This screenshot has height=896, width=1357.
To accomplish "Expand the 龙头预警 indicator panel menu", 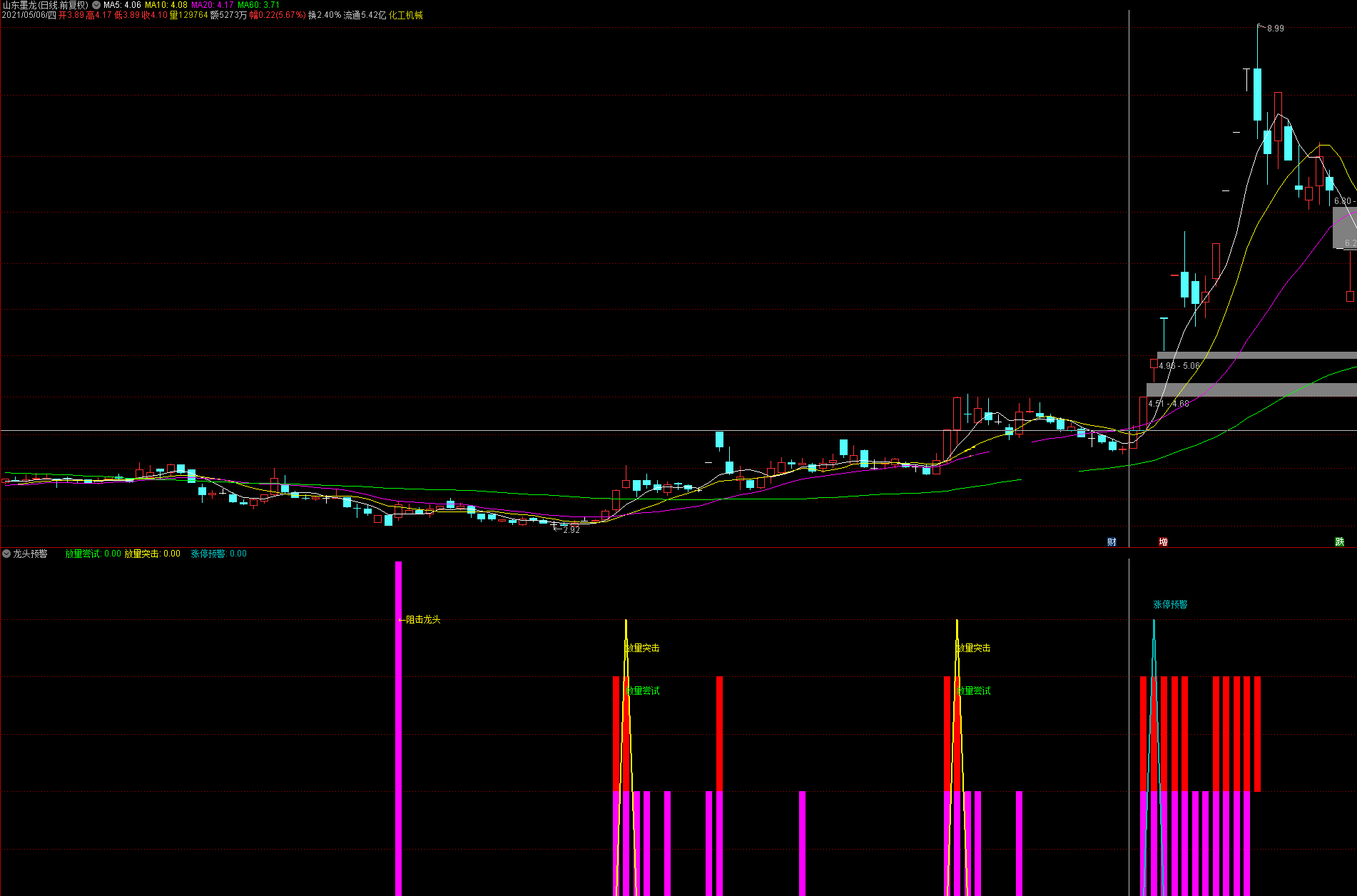I will [6, 554].
